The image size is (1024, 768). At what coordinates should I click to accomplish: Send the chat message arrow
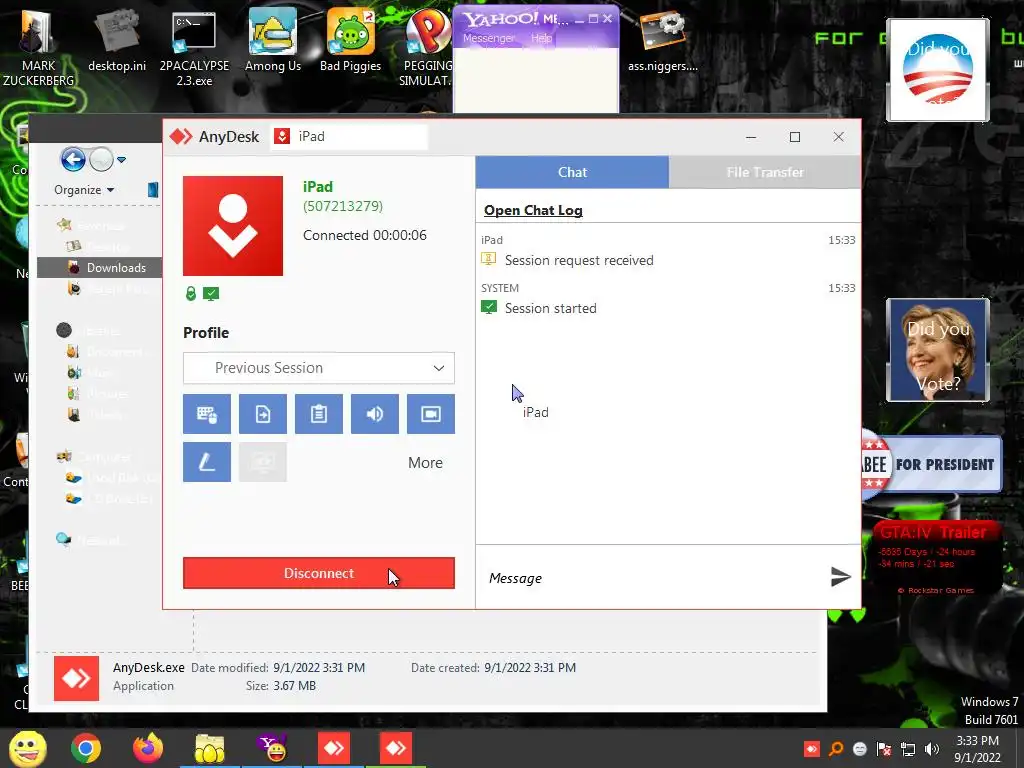pyautogui.click(x=840, y=577)
